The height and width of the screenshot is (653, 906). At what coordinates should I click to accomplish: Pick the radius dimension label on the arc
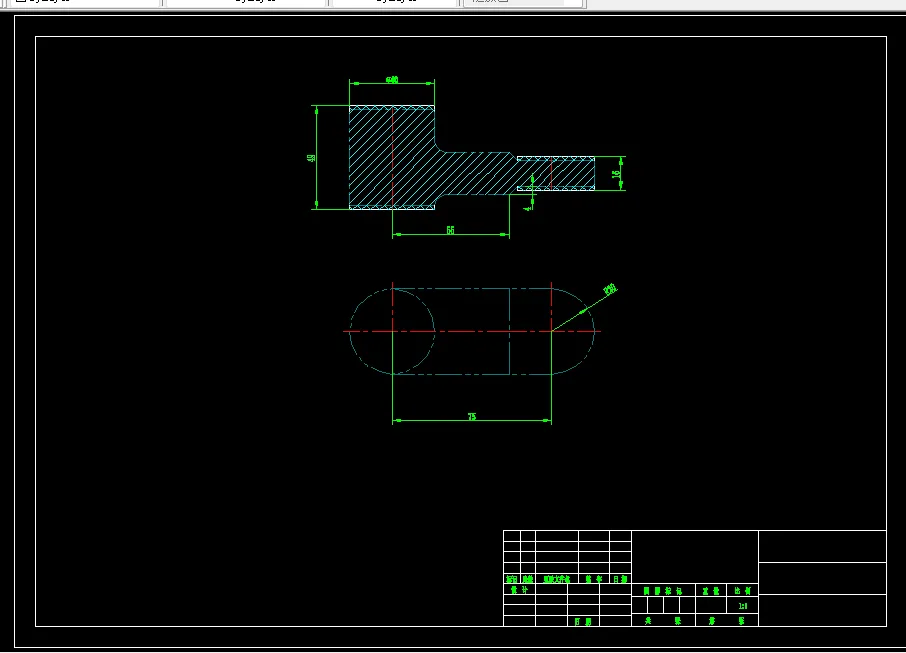610,289
